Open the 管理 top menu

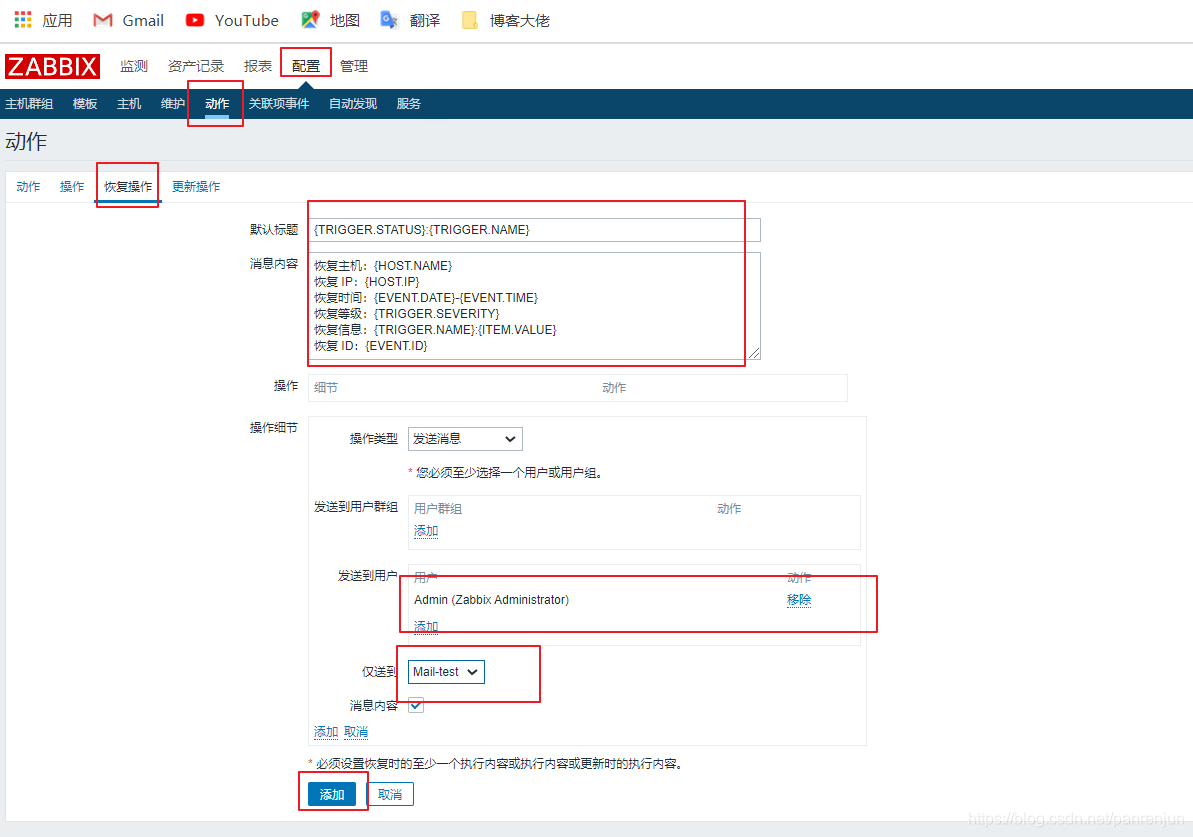click(x=354, y=66)
